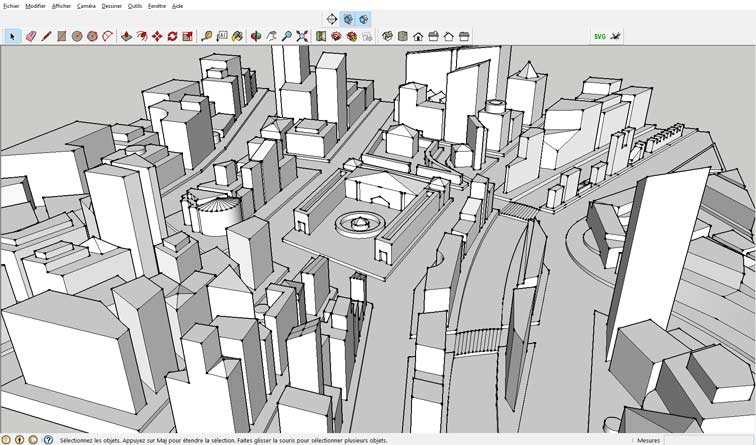Click the Mesures input box
The height and width of the screenshot is (445, 756).
point(709,440)
